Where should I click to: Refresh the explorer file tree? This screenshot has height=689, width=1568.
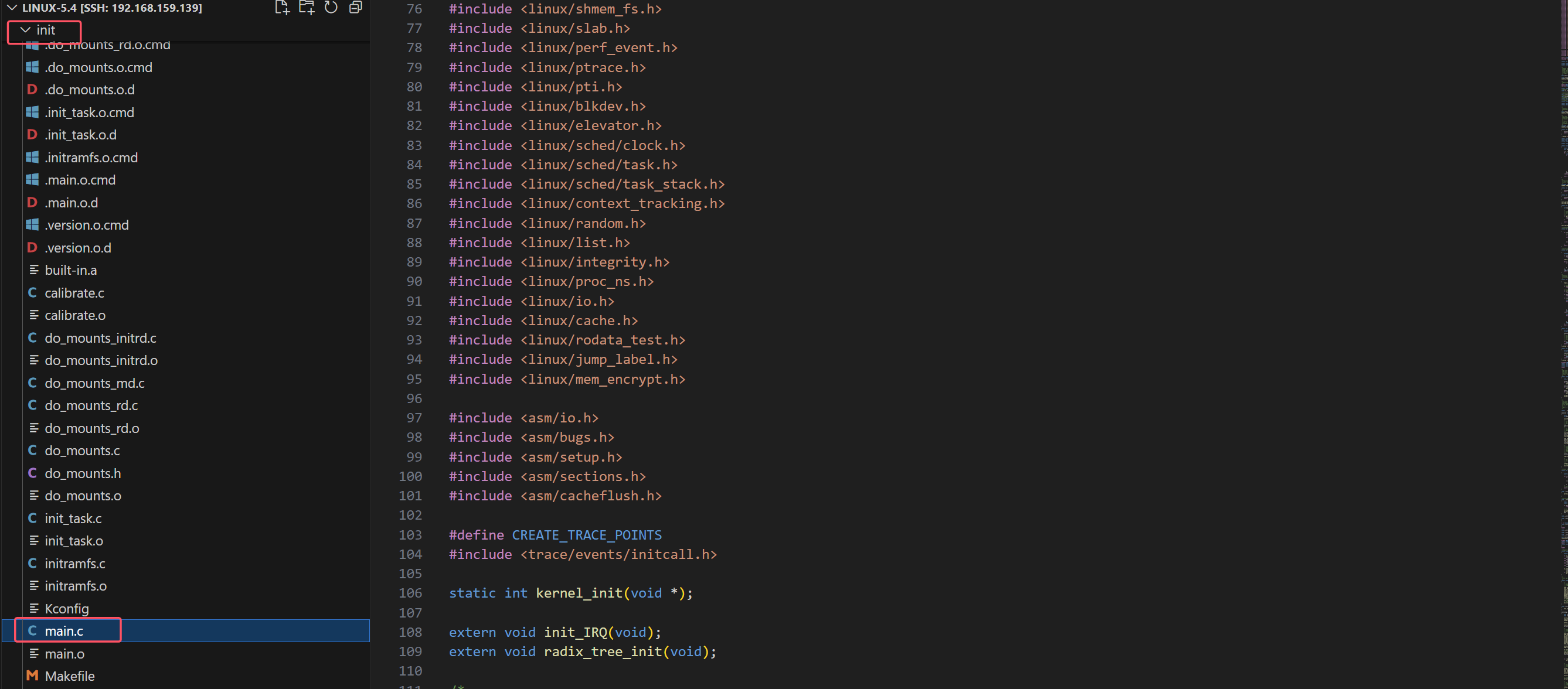coord(331,7)
